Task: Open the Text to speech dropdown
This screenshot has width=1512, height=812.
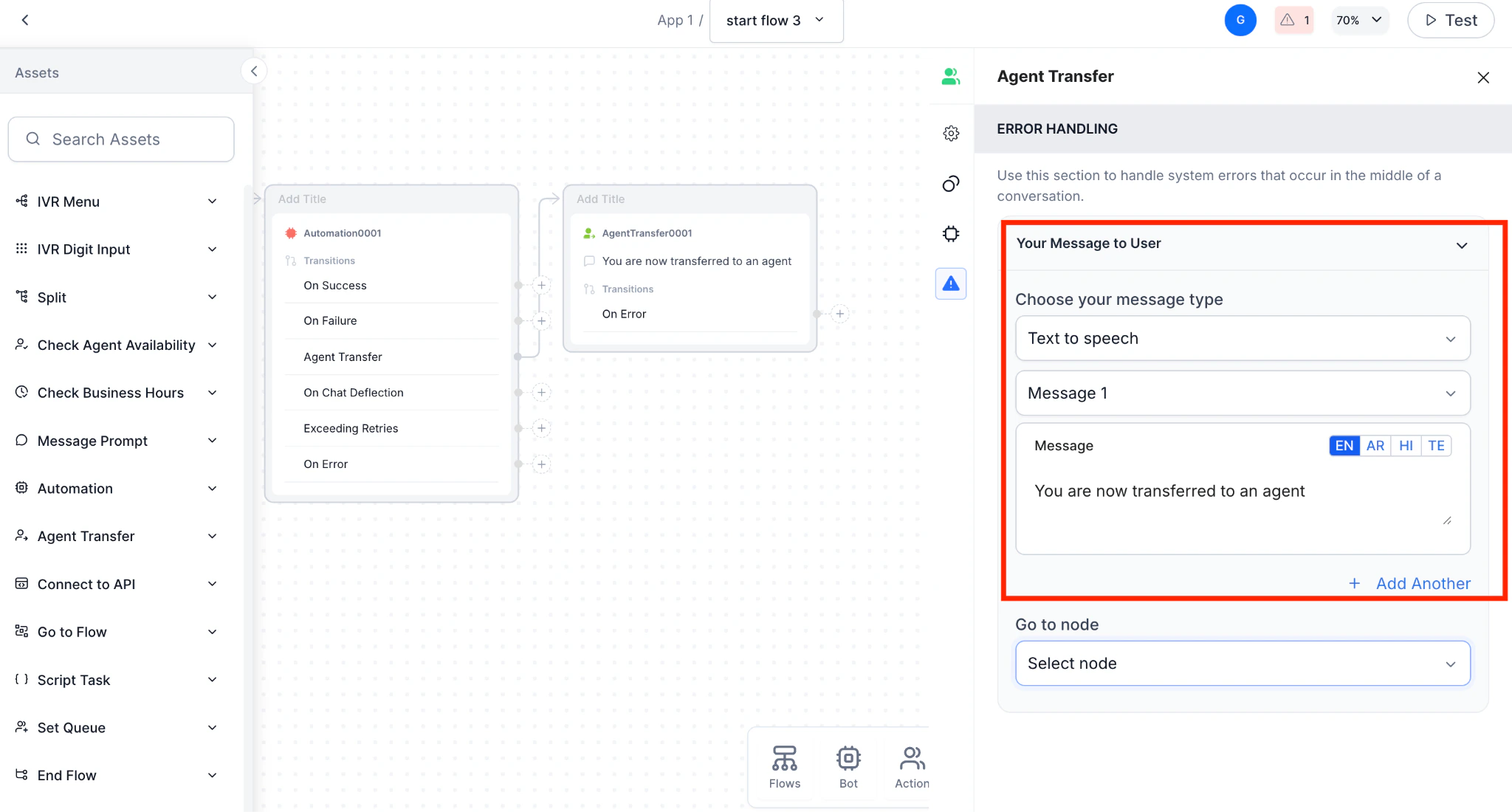Action: (x=1243, y=339)
